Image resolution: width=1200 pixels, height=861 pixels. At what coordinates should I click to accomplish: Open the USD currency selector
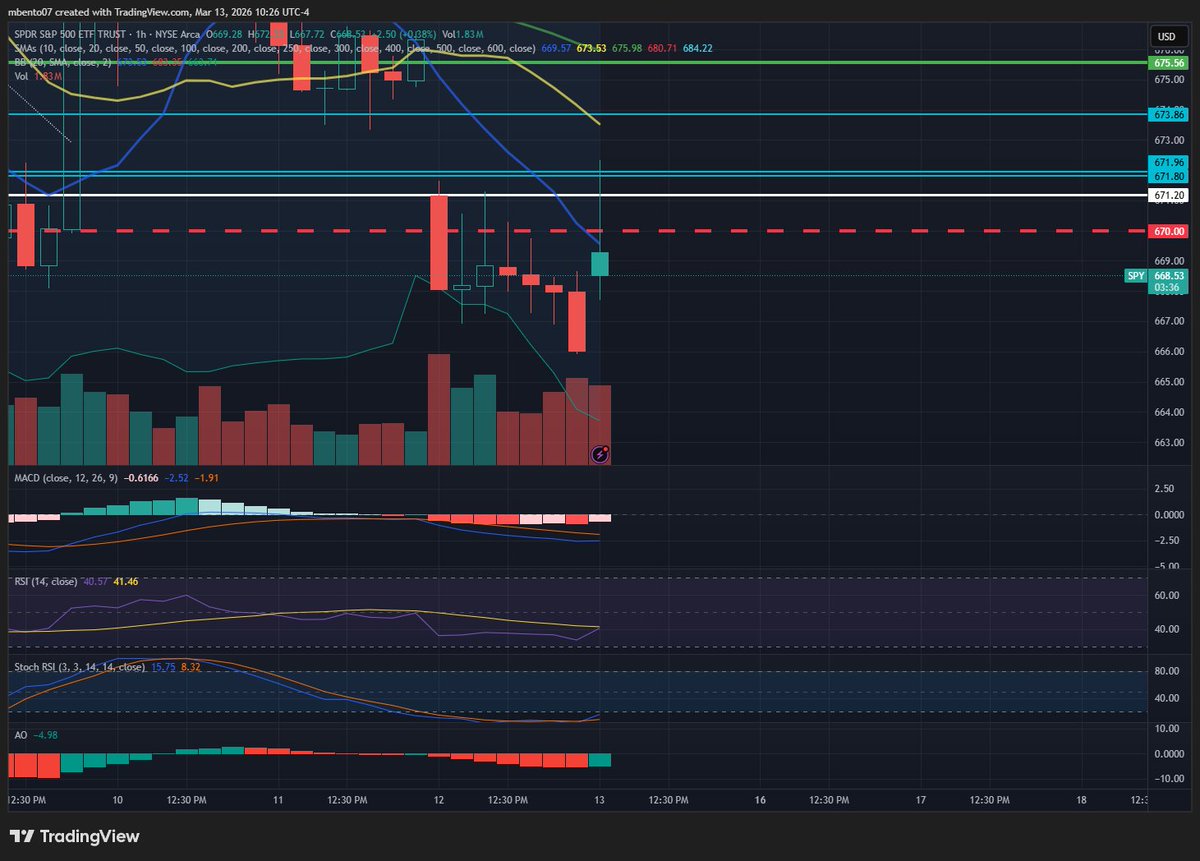click(x=1166, y=36)
